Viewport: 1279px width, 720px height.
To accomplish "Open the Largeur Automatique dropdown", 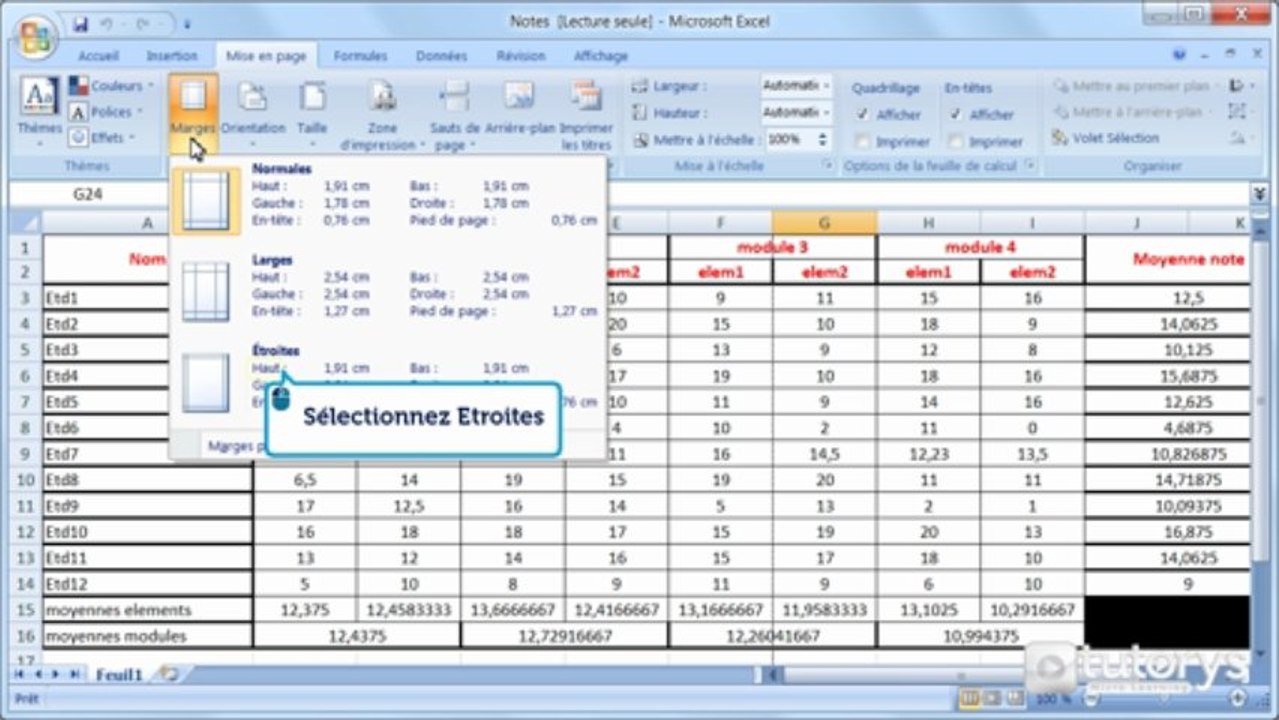I will tap(796, 86).
